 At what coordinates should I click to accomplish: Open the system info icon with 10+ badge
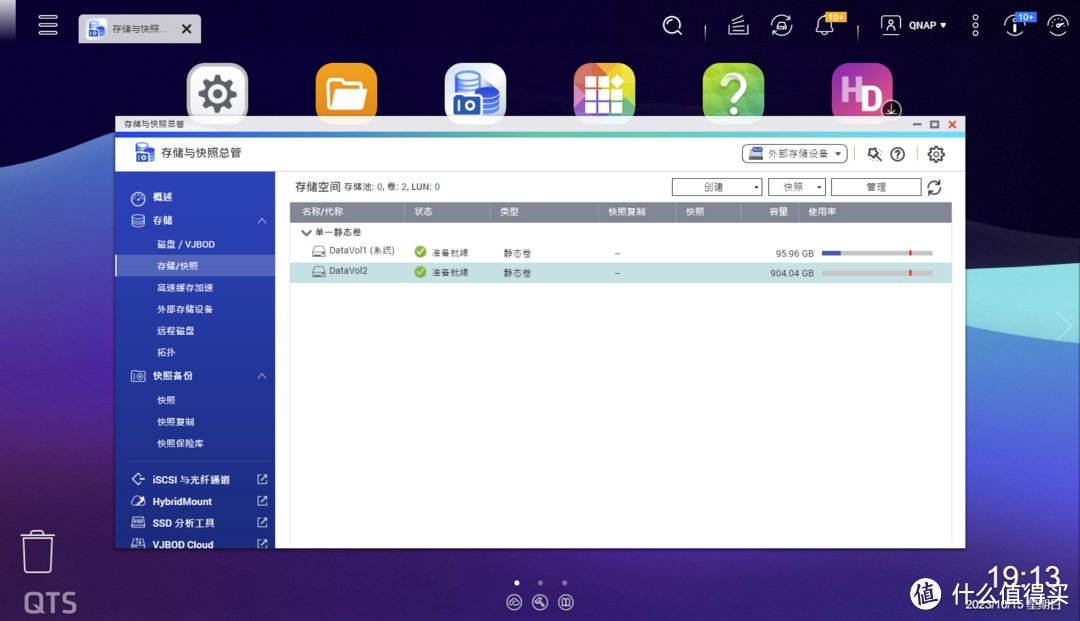pyautogui.click(x=1015, y=25)
